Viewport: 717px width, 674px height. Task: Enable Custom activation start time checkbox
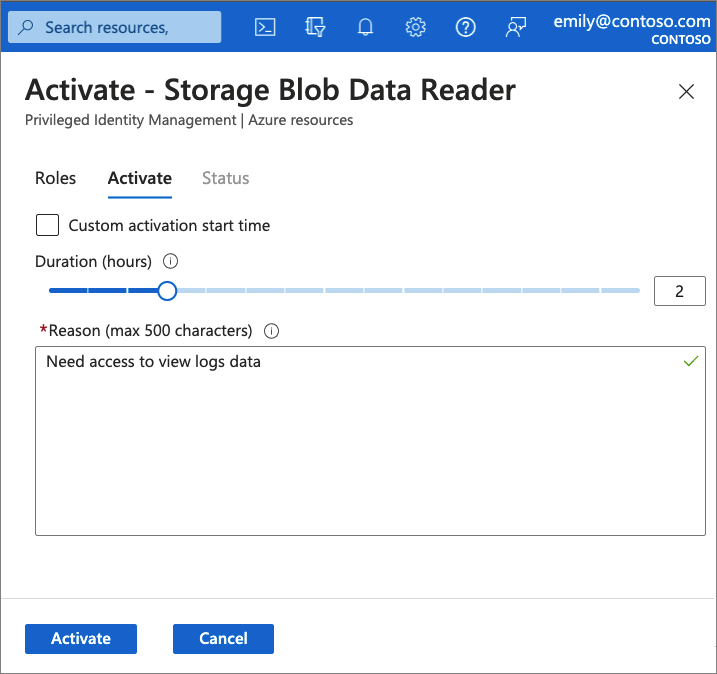point(47,225)
